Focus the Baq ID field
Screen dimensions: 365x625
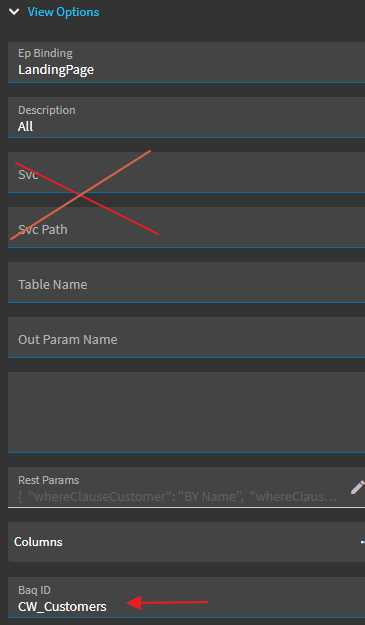[186, 597]
